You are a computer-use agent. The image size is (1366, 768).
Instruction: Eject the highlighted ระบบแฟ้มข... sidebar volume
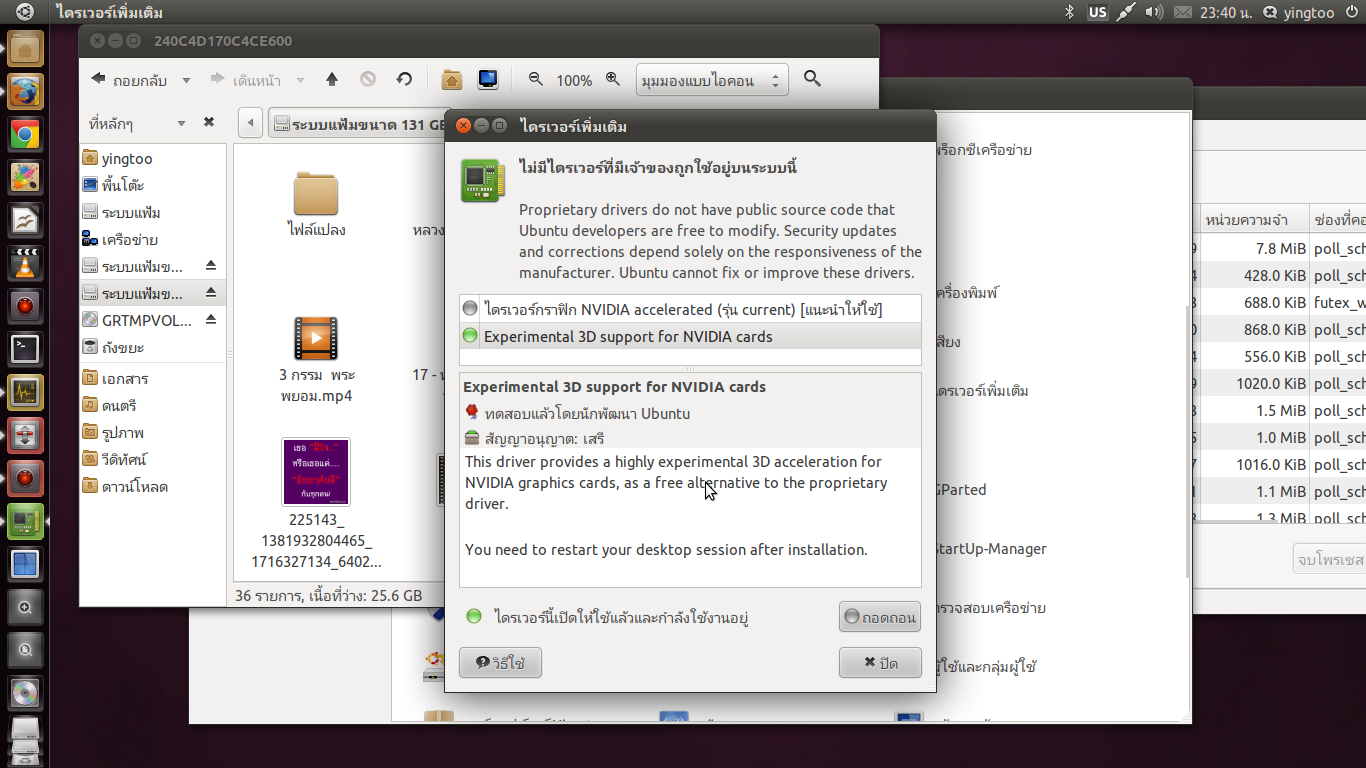211,293
